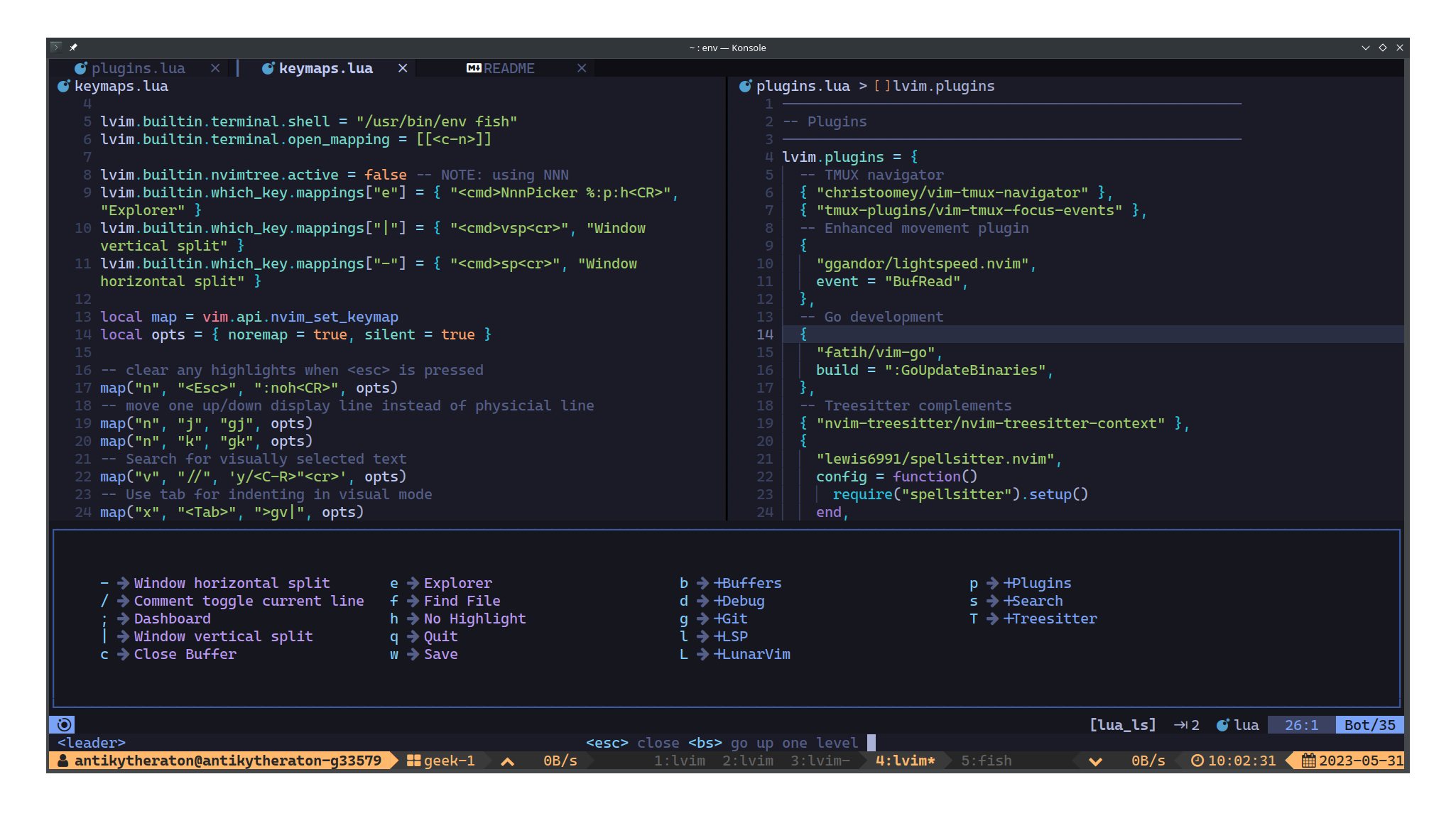Expand the +Buffers which-key group
Image resolution: width=1456 pixels, height=828 pixels.
click(x=747, y=583)
